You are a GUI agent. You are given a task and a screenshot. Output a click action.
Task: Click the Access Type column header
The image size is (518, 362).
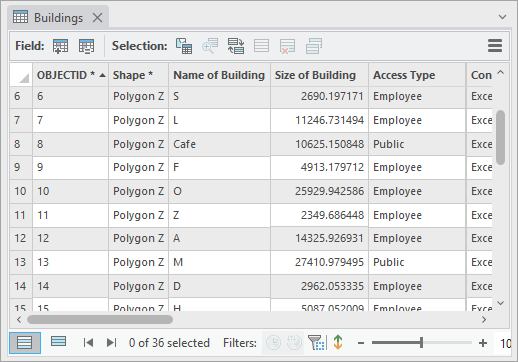[x=417, y=75]
